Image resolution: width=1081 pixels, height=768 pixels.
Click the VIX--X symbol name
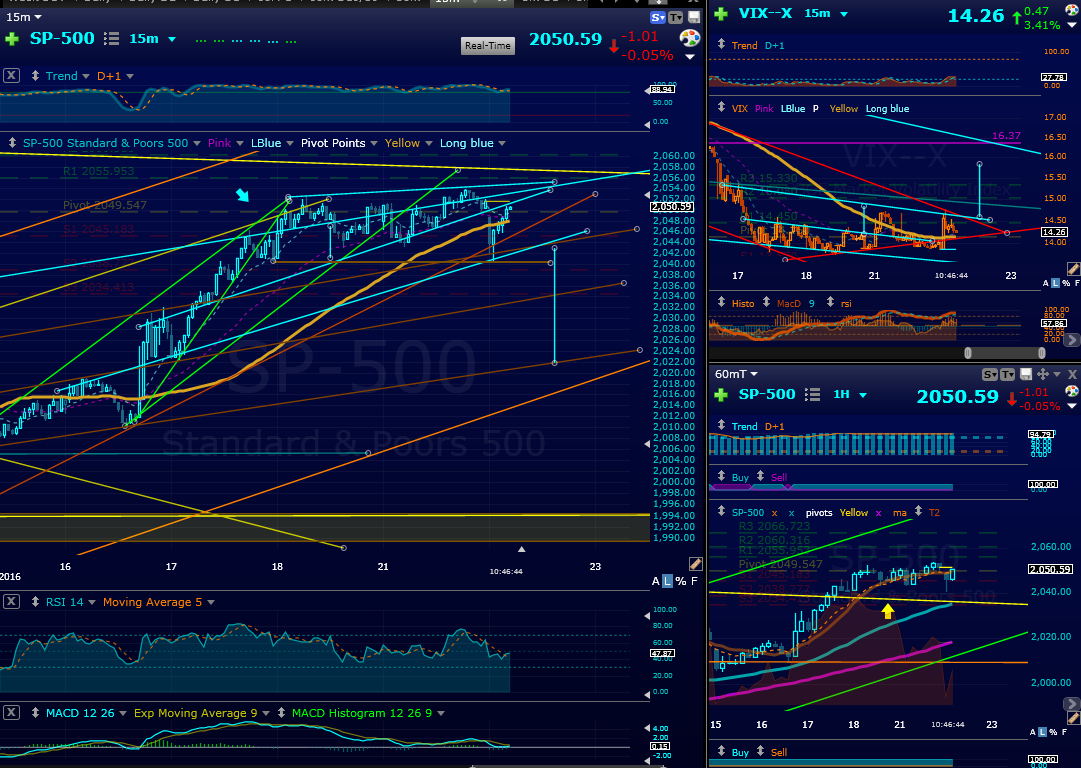pyautogui.click(x=765, y=13)
